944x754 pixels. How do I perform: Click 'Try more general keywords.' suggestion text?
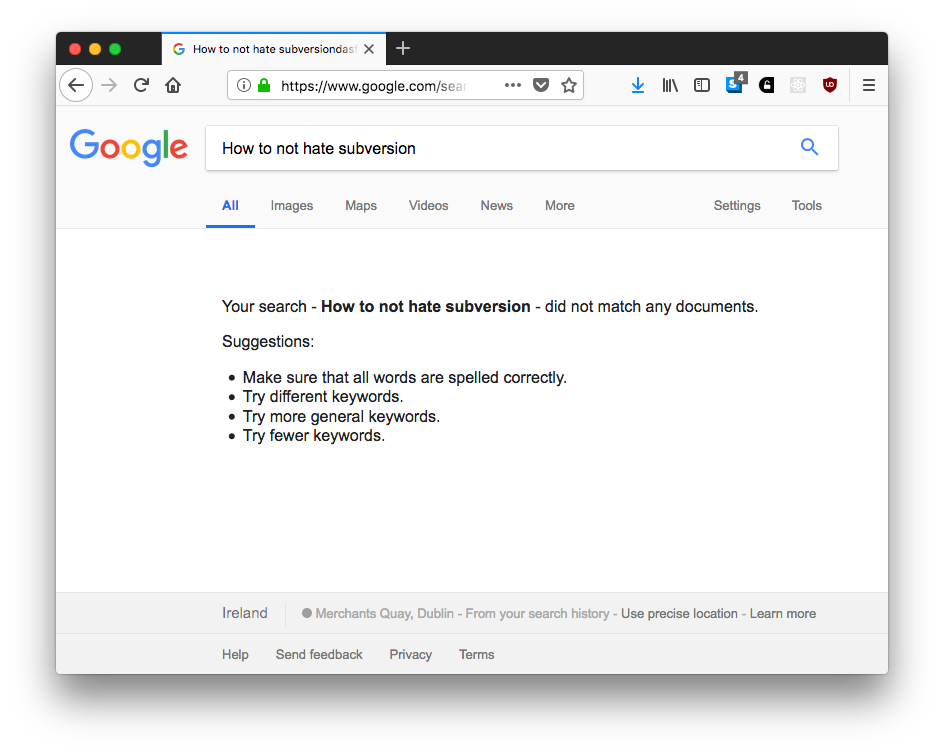341,417
